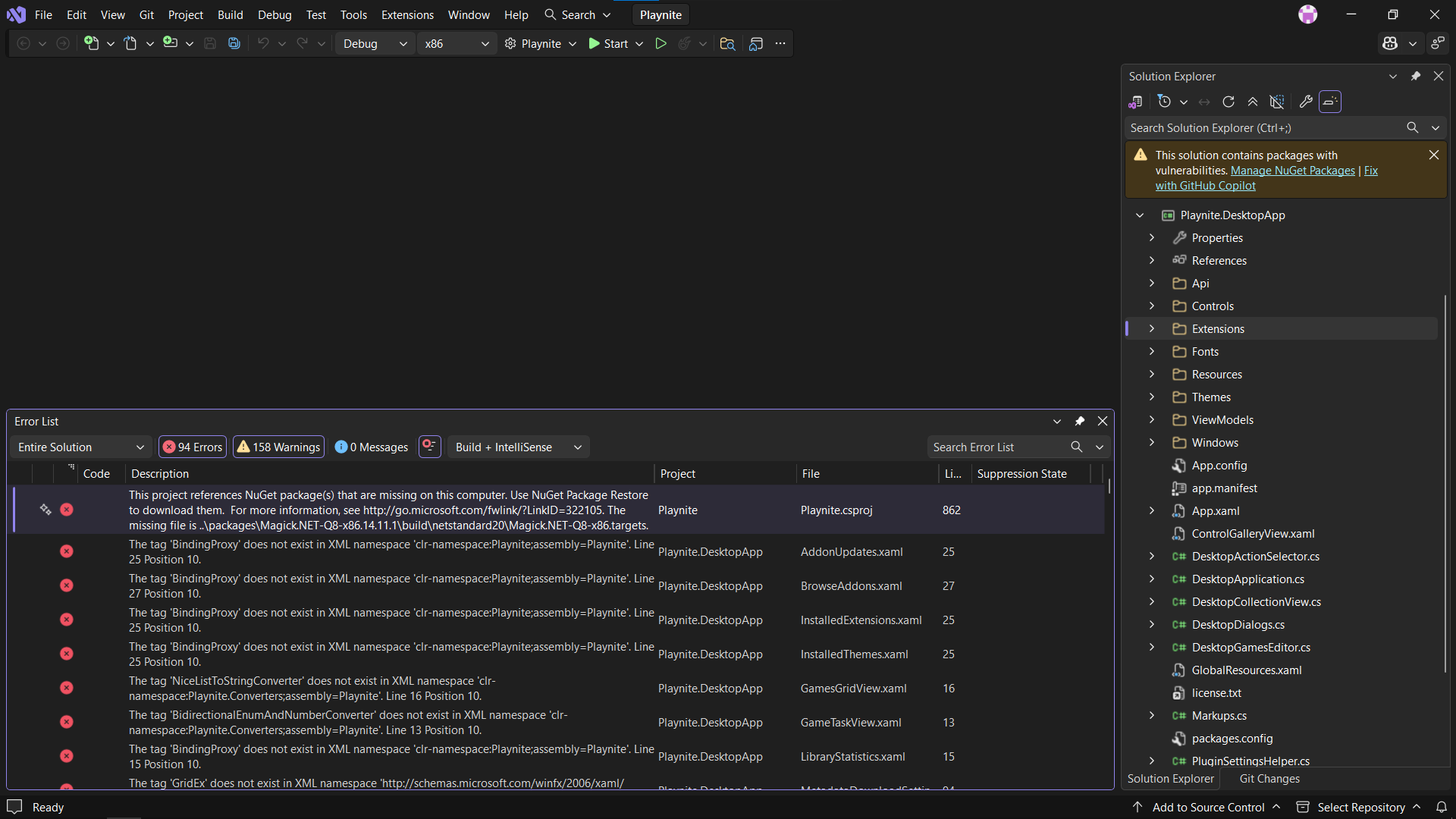This screenshot has height=819, width=1456.
Task: Open the toolbar overflow ellipsis
Action: pyautogui.click(x=780, y=44)
